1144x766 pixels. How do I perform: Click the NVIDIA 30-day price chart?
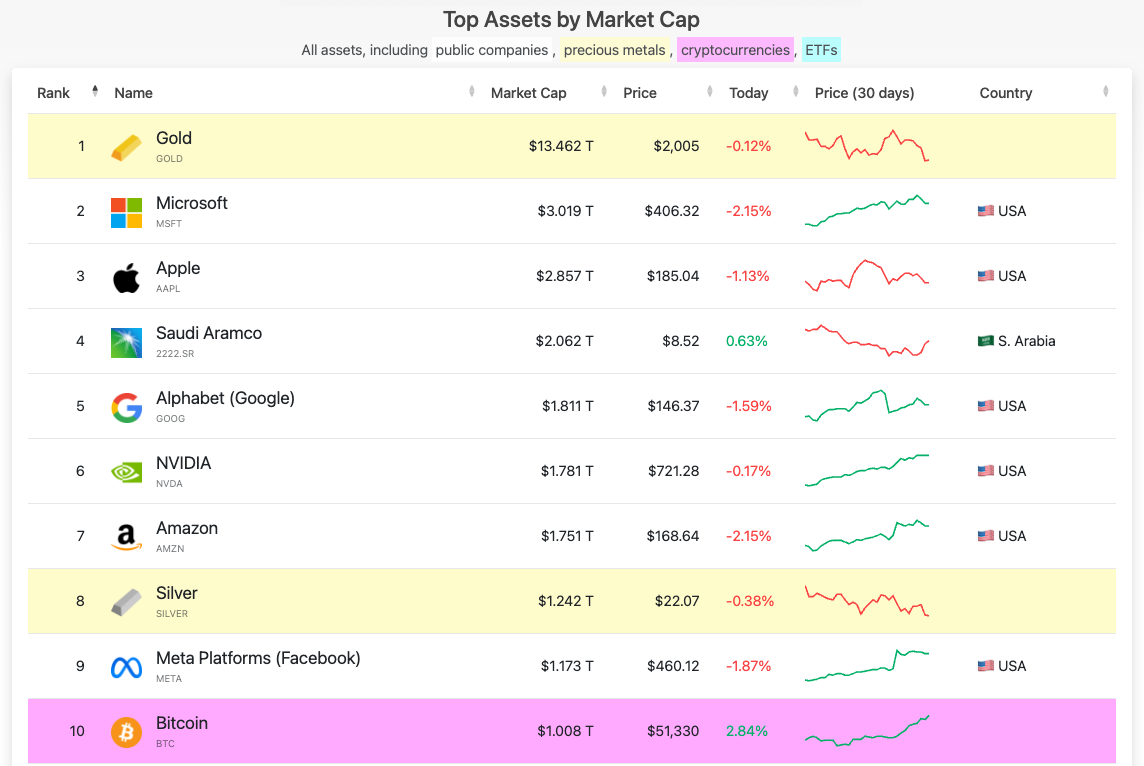tap(867, 471)
